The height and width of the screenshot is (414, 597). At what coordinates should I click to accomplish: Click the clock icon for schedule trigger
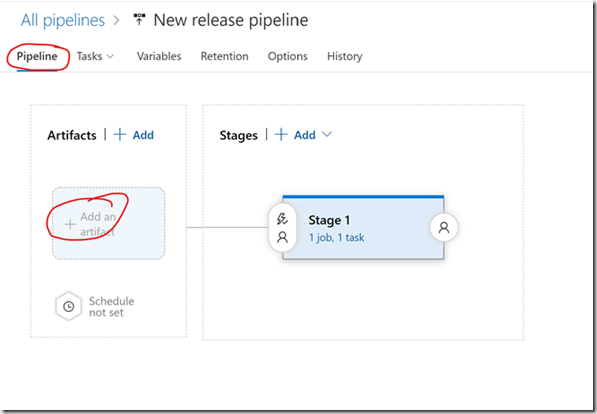69,306
